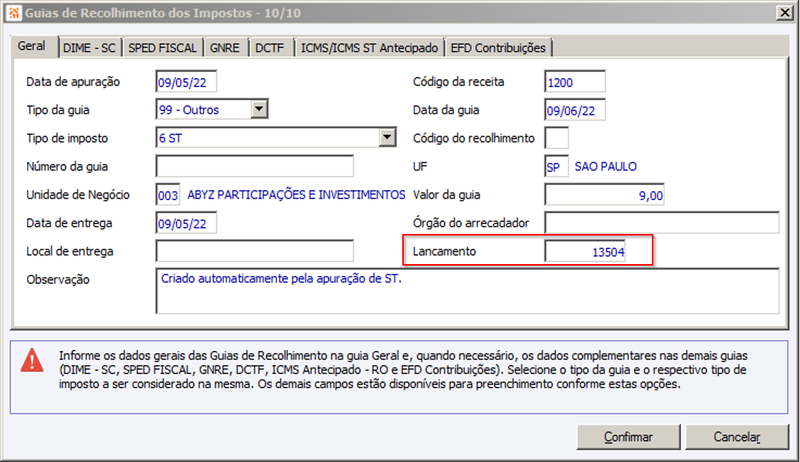The height and width of the screenshot is (462, 800).
Task: Click the Data de entrega field
Action: point(186,223)
